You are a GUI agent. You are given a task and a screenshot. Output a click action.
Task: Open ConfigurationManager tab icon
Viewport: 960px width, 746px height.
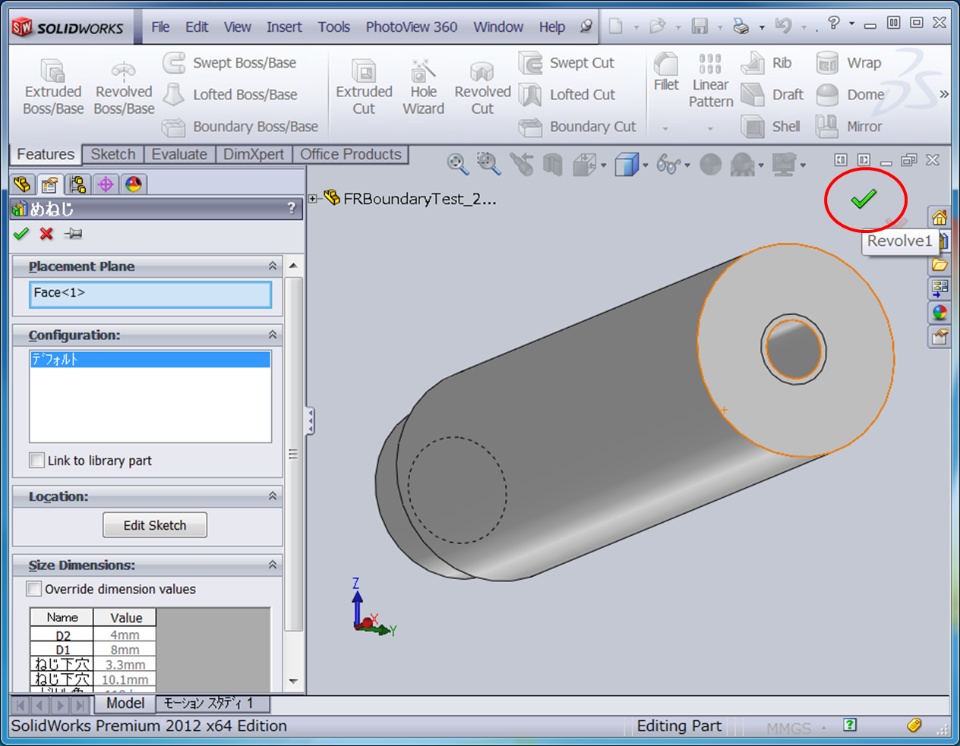78,184
